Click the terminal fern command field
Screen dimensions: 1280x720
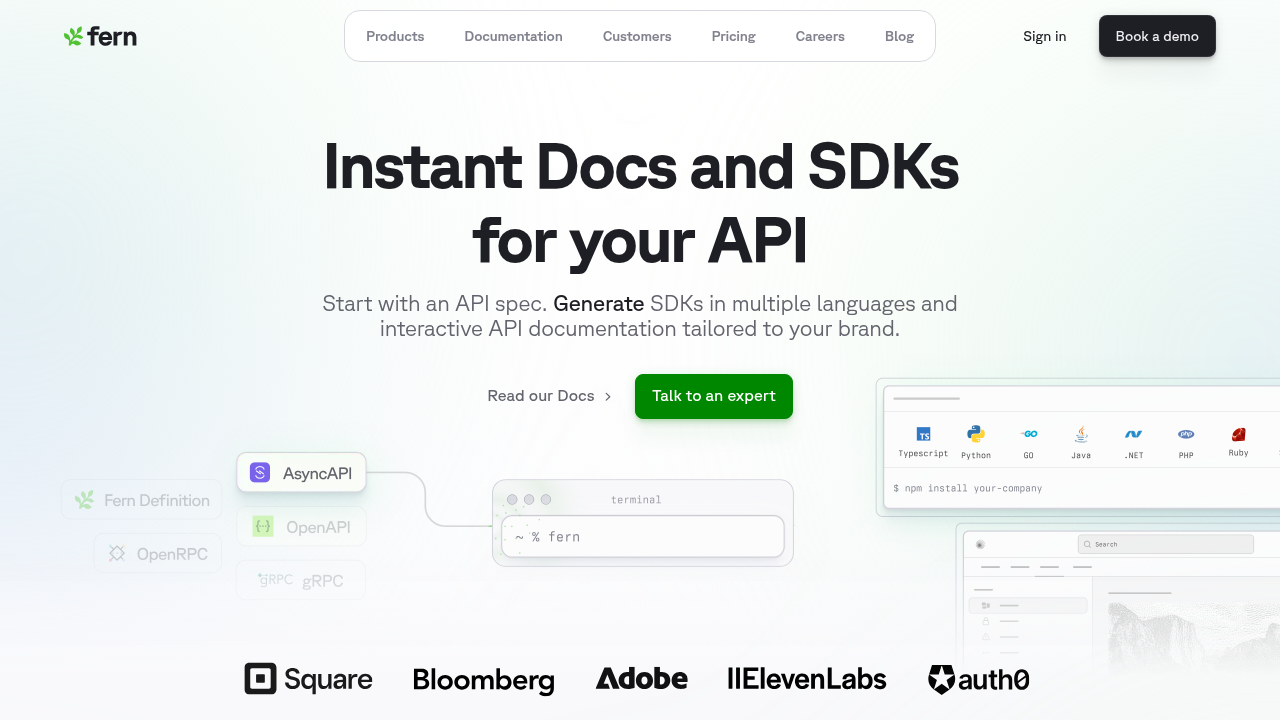643,537
